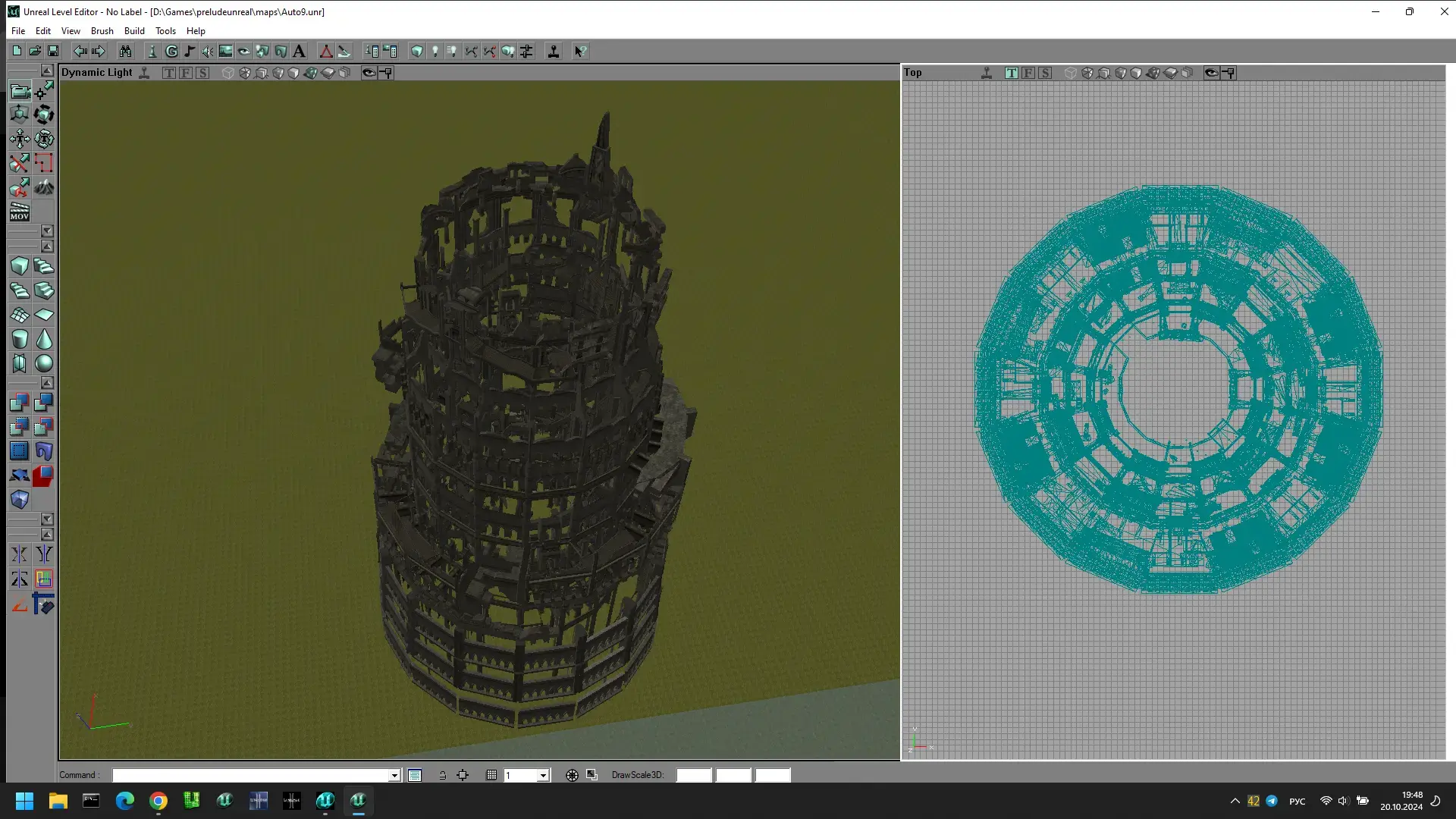Select the Curved Staircase builder
The image size is (1456, 819).
tap(44, 266)
